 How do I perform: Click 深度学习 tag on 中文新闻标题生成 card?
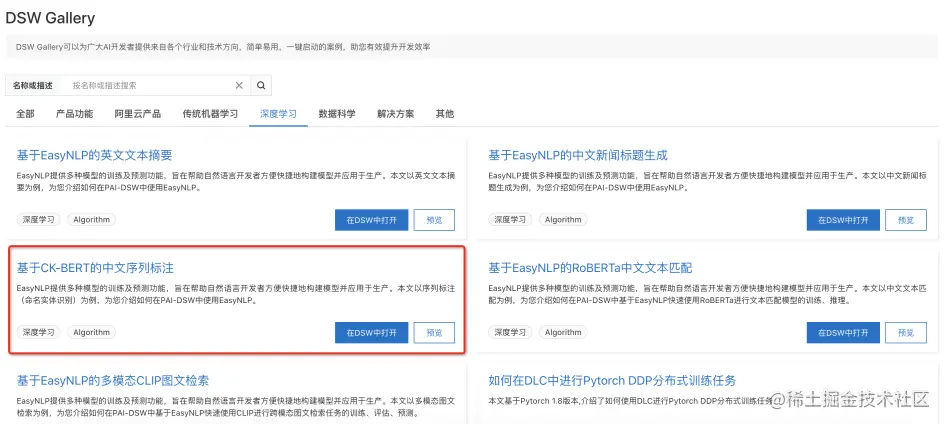(x=511, y=220)
